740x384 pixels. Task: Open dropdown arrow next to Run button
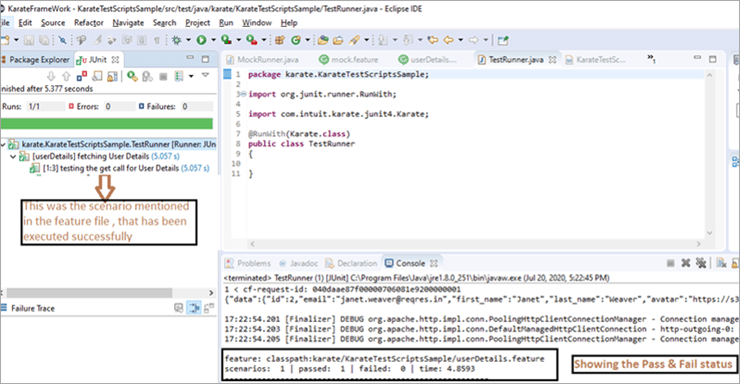click(213, 40)
